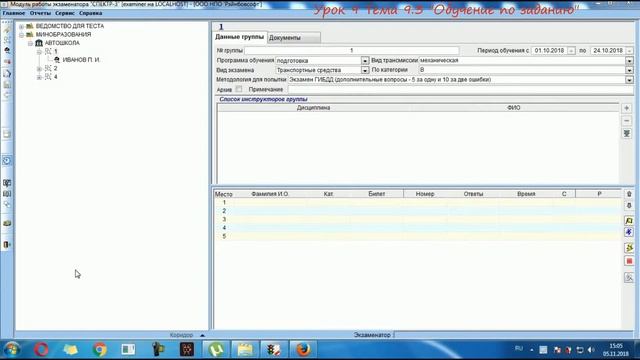Click the traffic light app in the taskbar
Viewport: 640px width, 360px height.
(274, 350)
